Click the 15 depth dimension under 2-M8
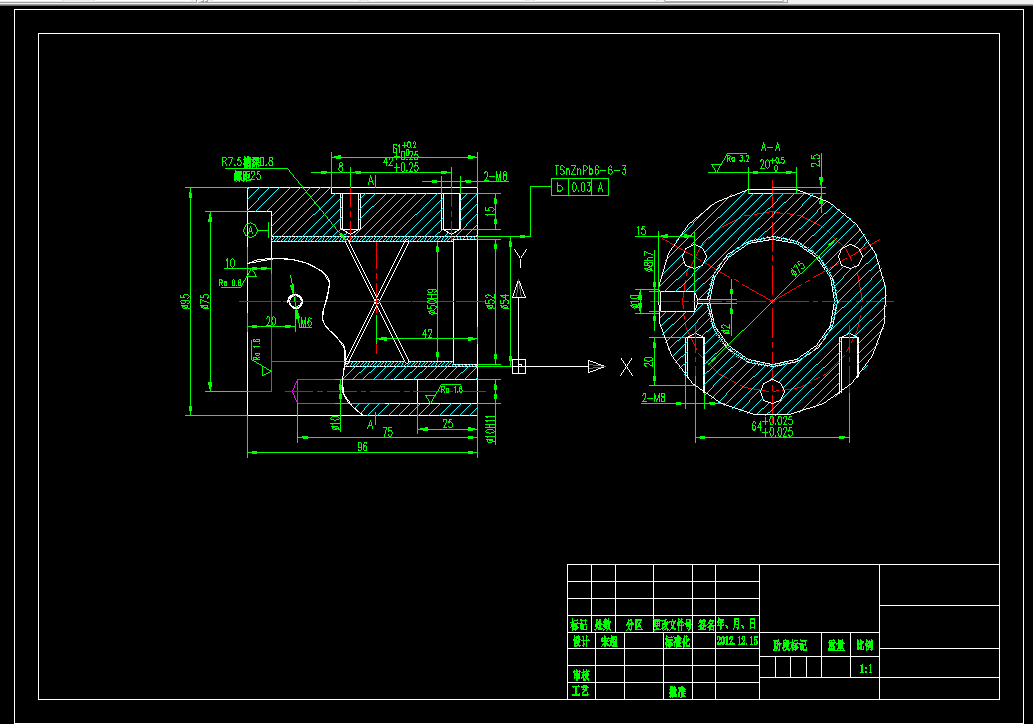This screenshot has height=724, width=1033. coord(489,211)
